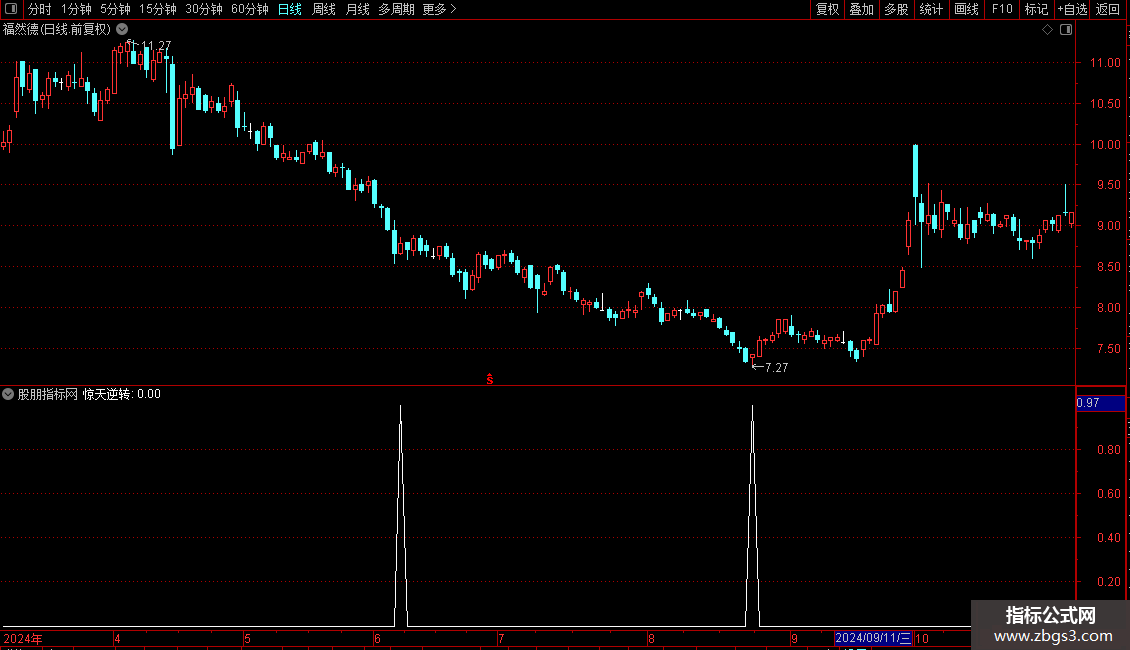Click the 标记 mark button

pyautogui.click(x=1036, y=9)
